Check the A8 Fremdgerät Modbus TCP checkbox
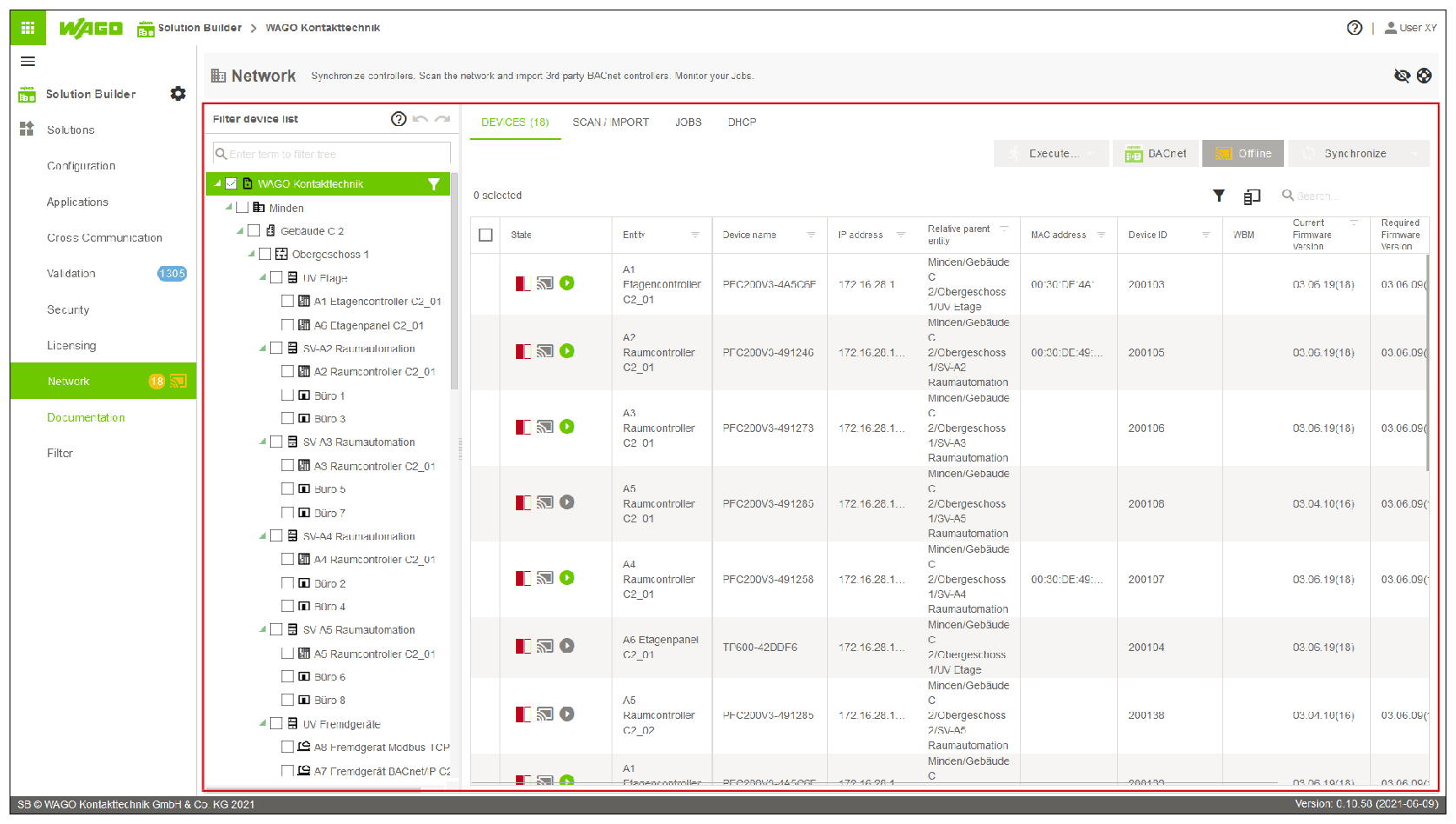Image resolution: width=1456 pixels, height=824 pixels. pos(288,746)
